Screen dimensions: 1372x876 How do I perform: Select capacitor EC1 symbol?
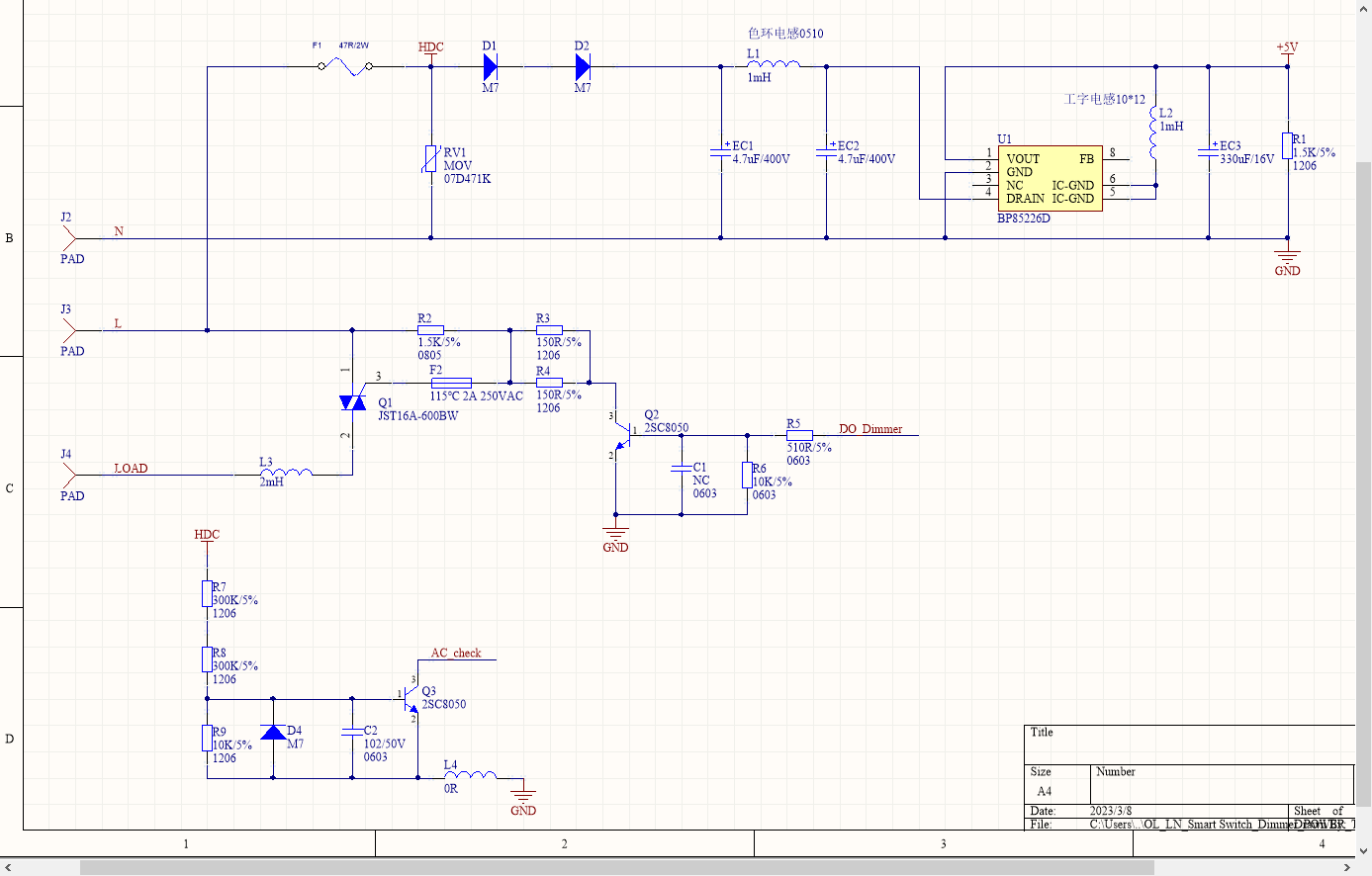pos(720,152)
